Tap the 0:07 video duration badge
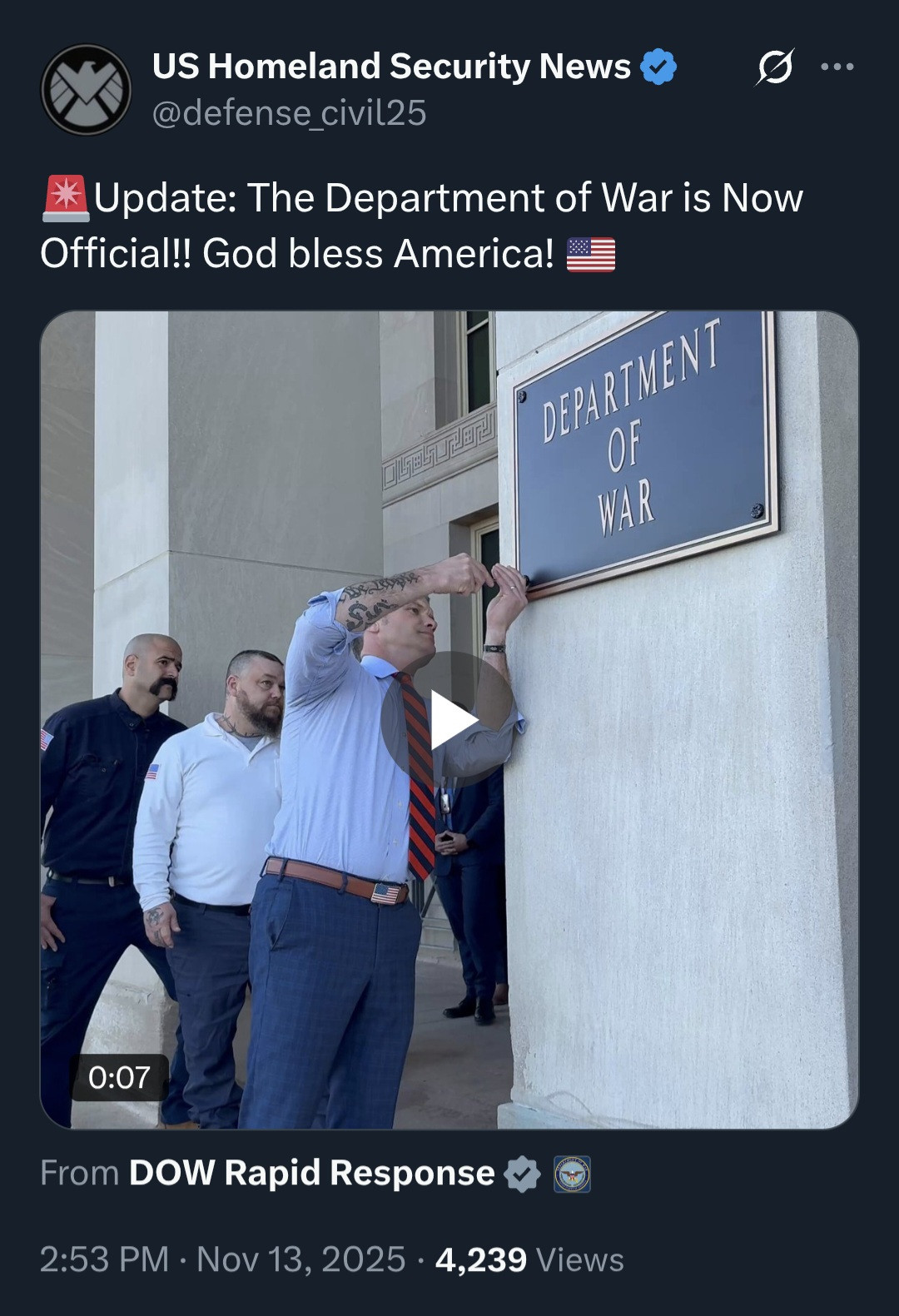The height and width of the screenshot is (1316, 899). [120, 1077]
